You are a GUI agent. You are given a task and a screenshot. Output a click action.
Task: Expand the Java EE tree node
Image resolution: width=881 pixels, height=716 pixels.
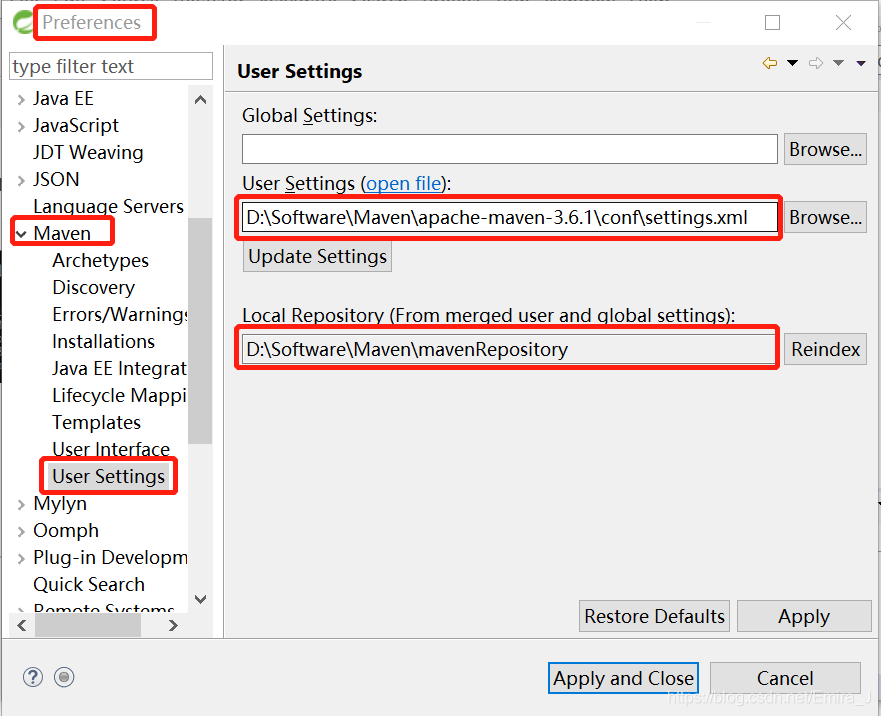21,99
